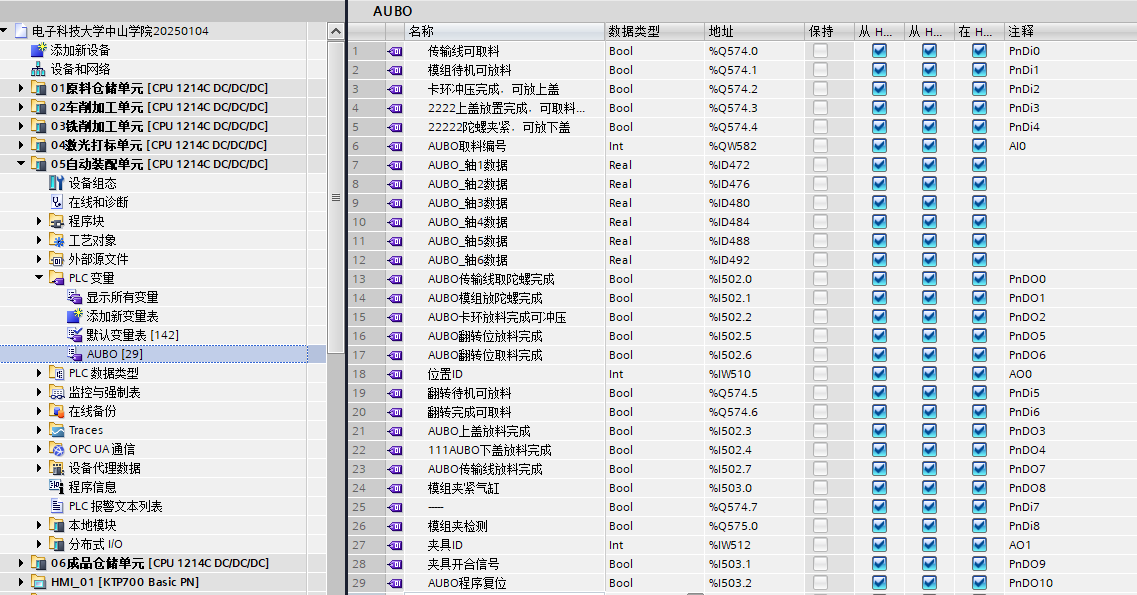Screen dimensions: 1137x595
Task: Expand 04激光打标单元 tree node
Action: point(20,145)
